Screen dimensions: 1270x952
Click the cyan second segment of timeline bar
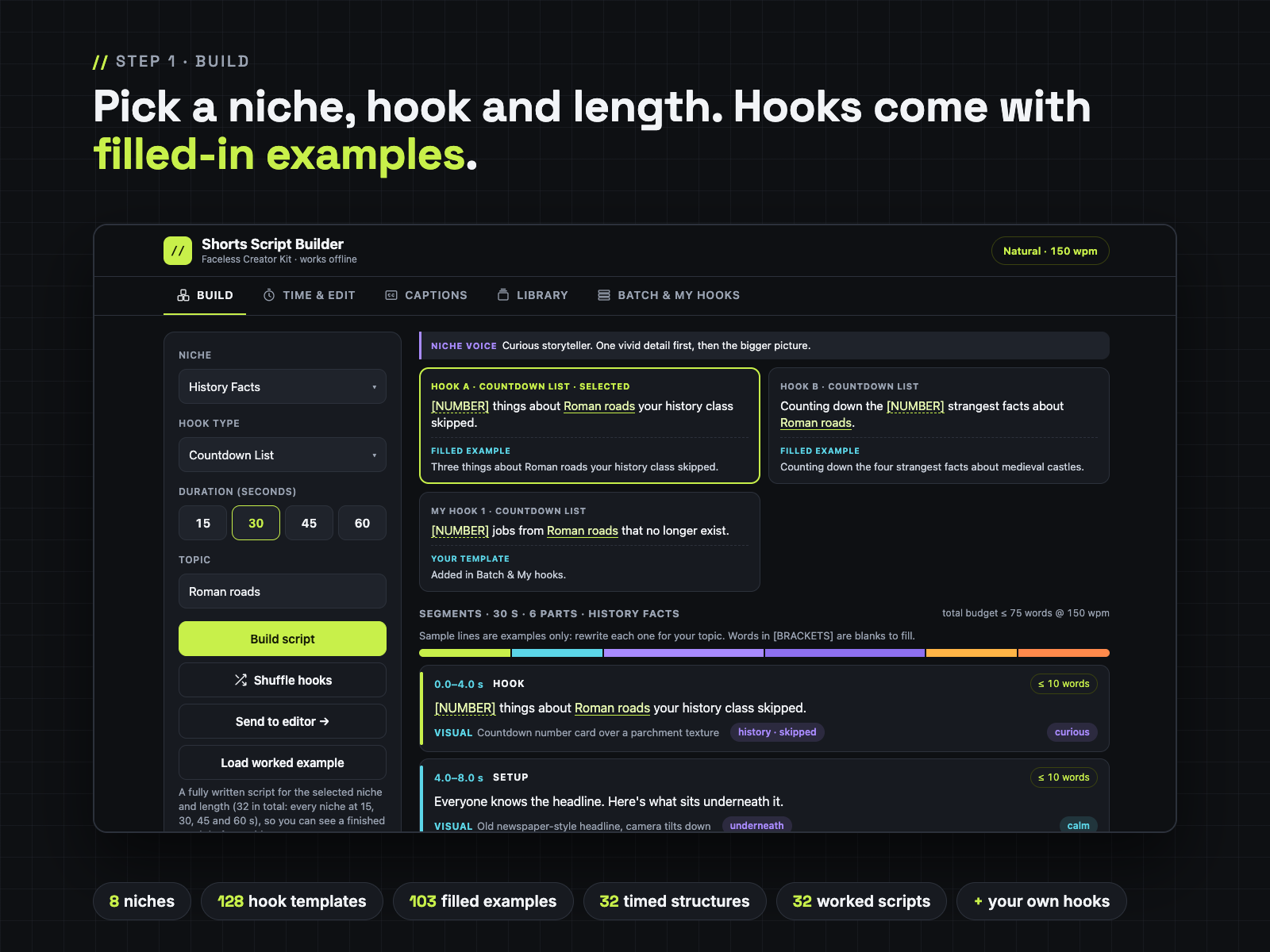tap(557, 653)
